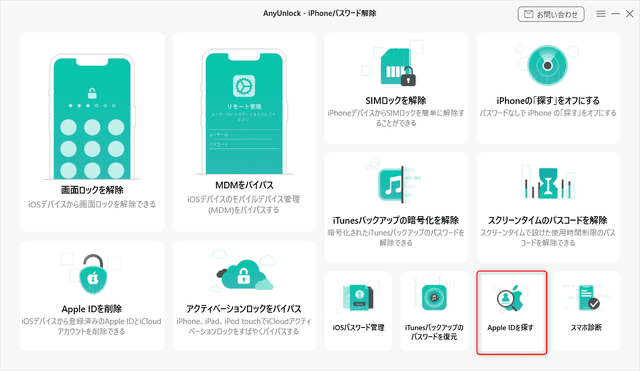640x371 pixels.
Task: Click the iOS password manager book icon
Action: (x=358, y=298)
